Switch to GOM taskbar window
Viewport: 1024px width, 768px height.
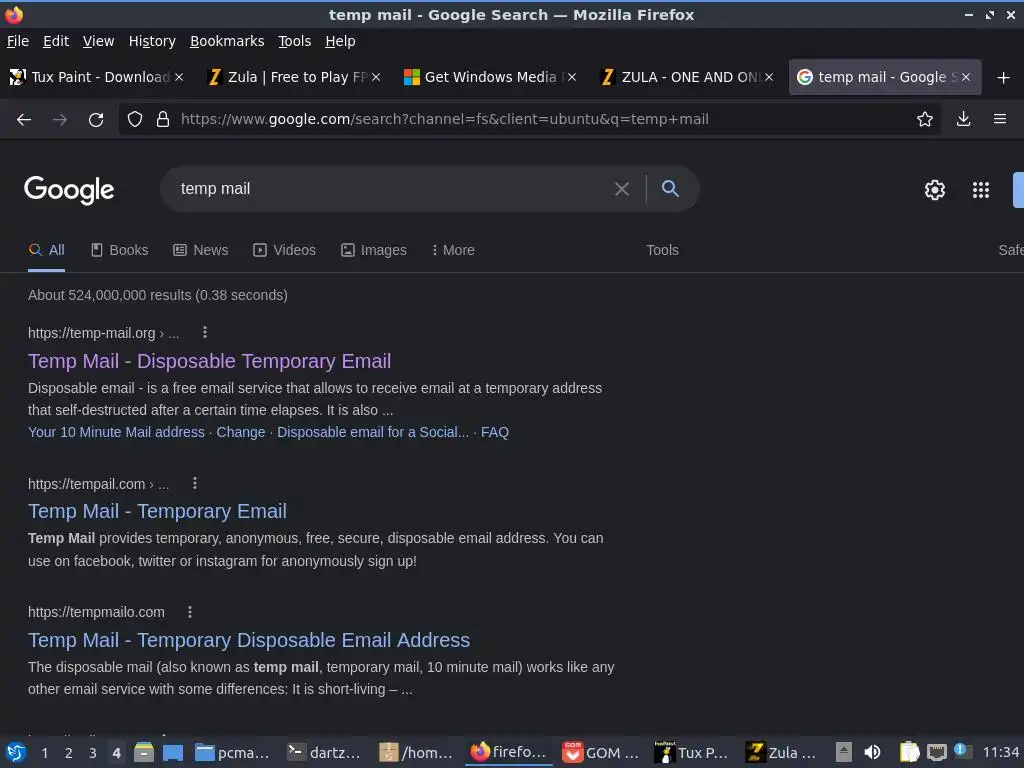tap(601, 752)
